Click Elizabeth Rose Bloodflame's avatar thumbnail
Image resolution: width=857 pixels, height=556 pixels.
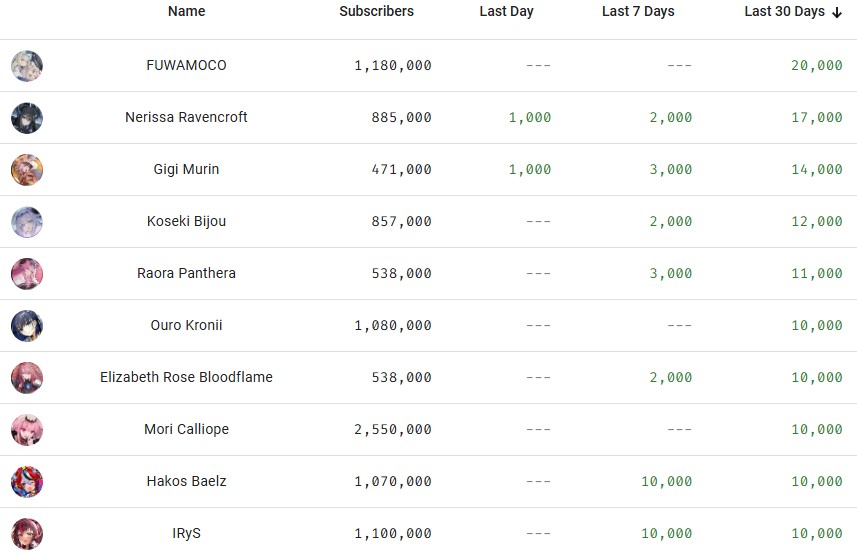coord(27,378)
